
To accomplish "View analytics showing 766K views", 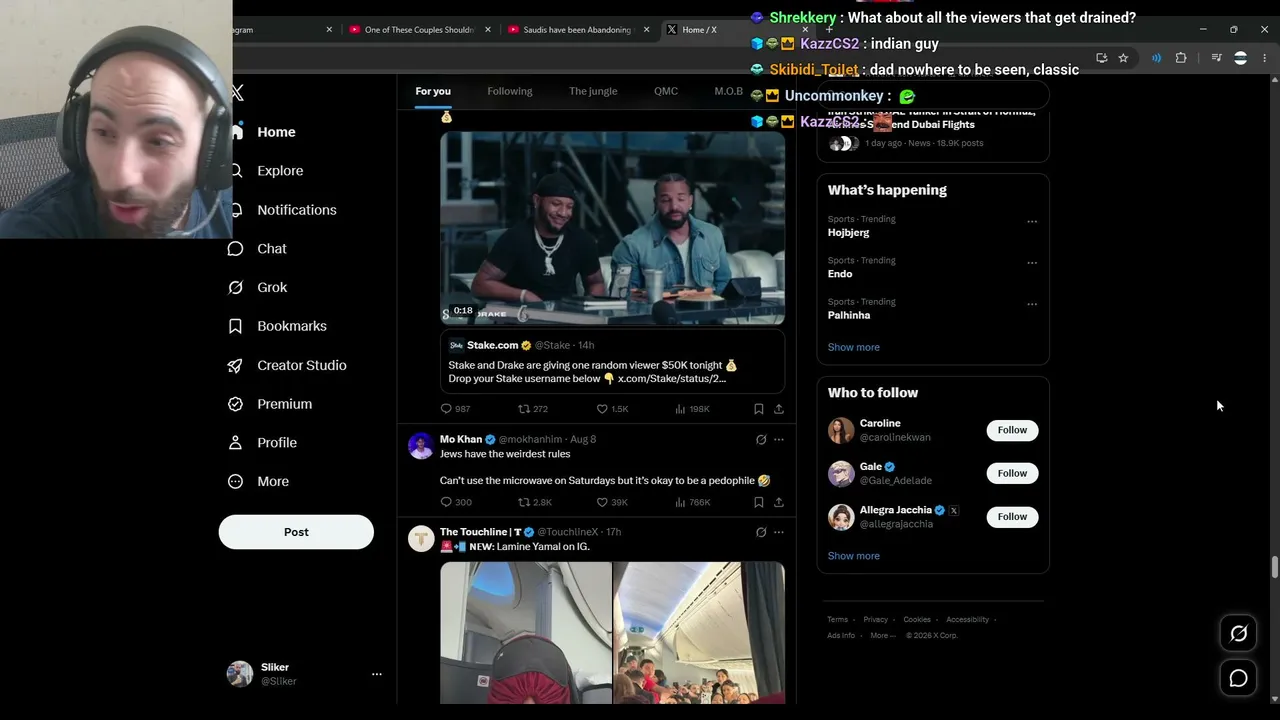I will pyautogui.click(x=692, y=502).
